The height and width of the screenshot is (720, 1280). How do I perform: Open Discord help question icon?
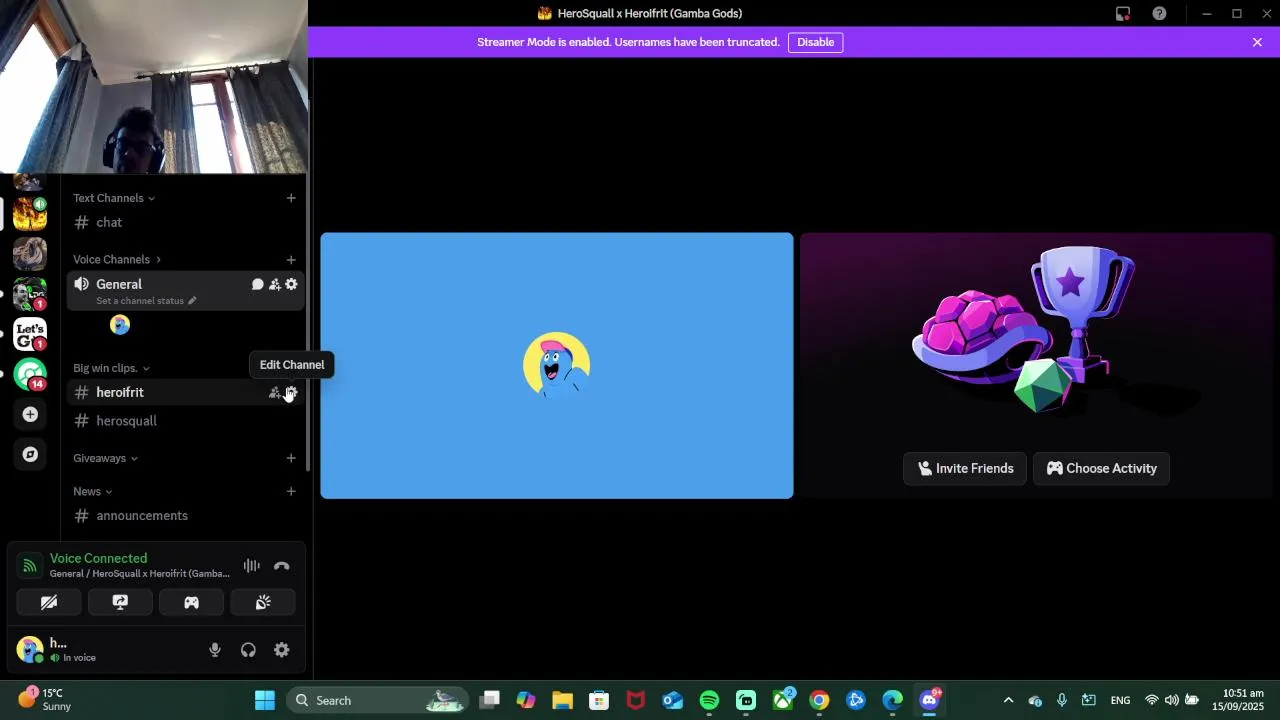[x=1159, y=13]
